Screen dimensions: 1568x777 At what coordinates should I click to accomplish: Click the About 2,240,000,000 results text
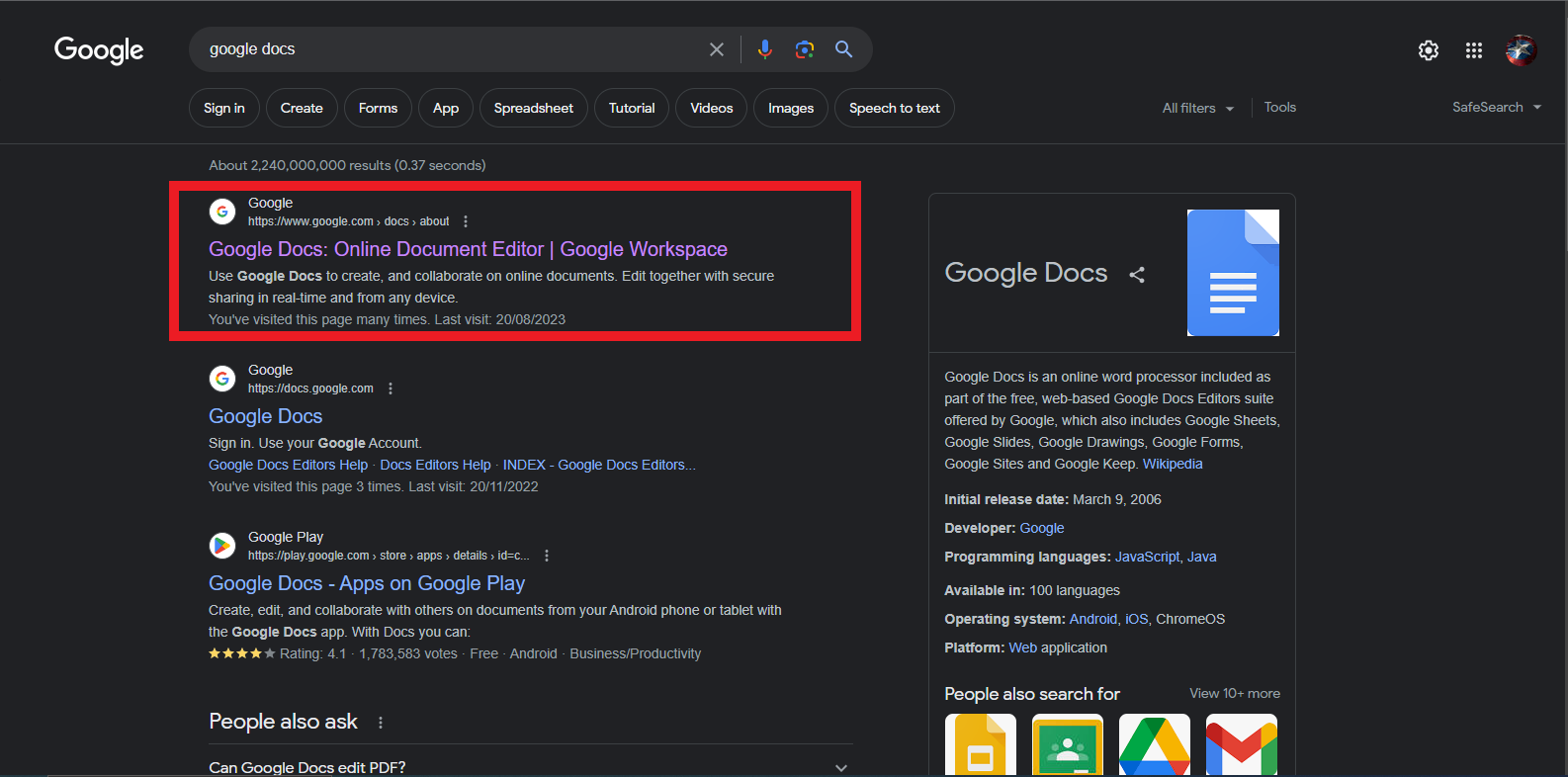point(347,165)
